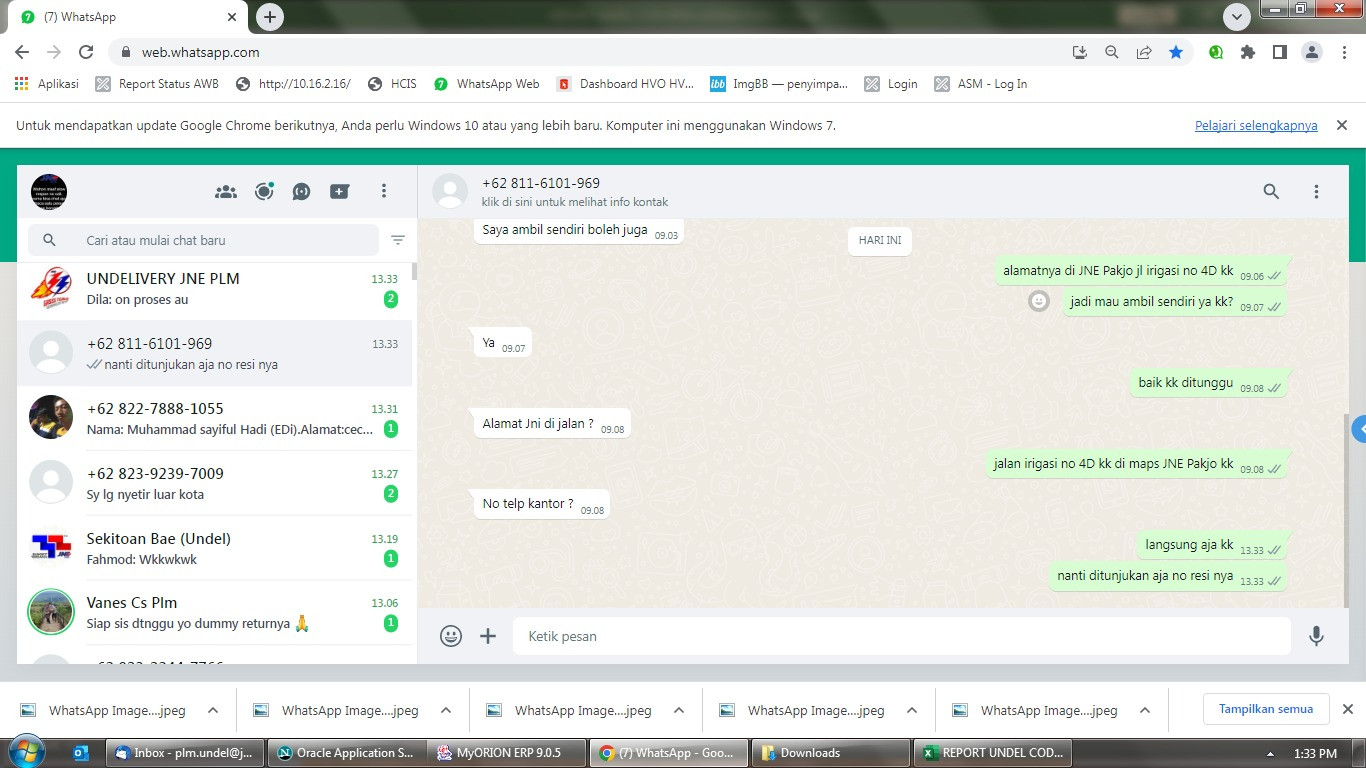1366x768 pixels.
Task: Click zoom magnifier icon in address bar
Action: (1112, 52)
